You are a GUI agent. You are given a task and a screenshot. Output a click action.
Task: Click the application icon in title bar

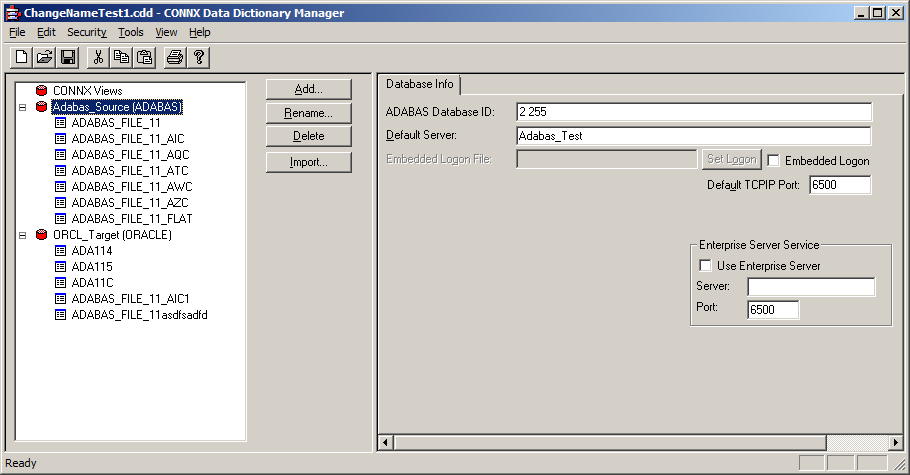point(13,13)
